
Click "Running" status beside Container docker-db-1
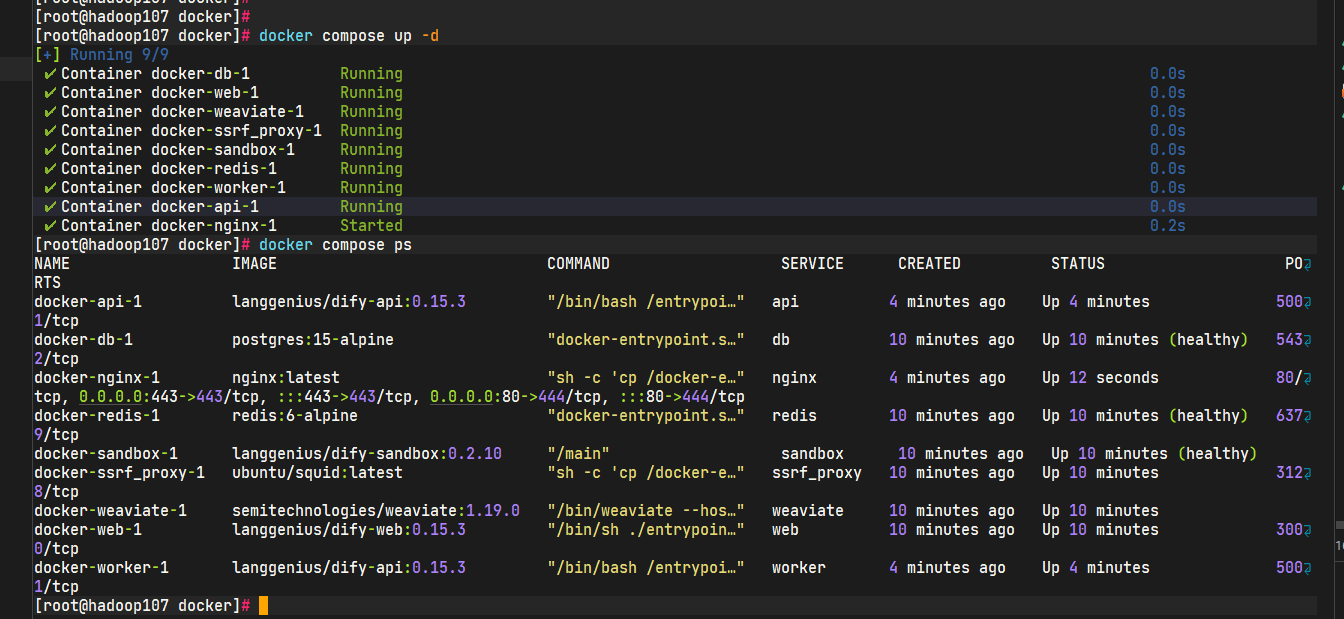pos(371,74)
